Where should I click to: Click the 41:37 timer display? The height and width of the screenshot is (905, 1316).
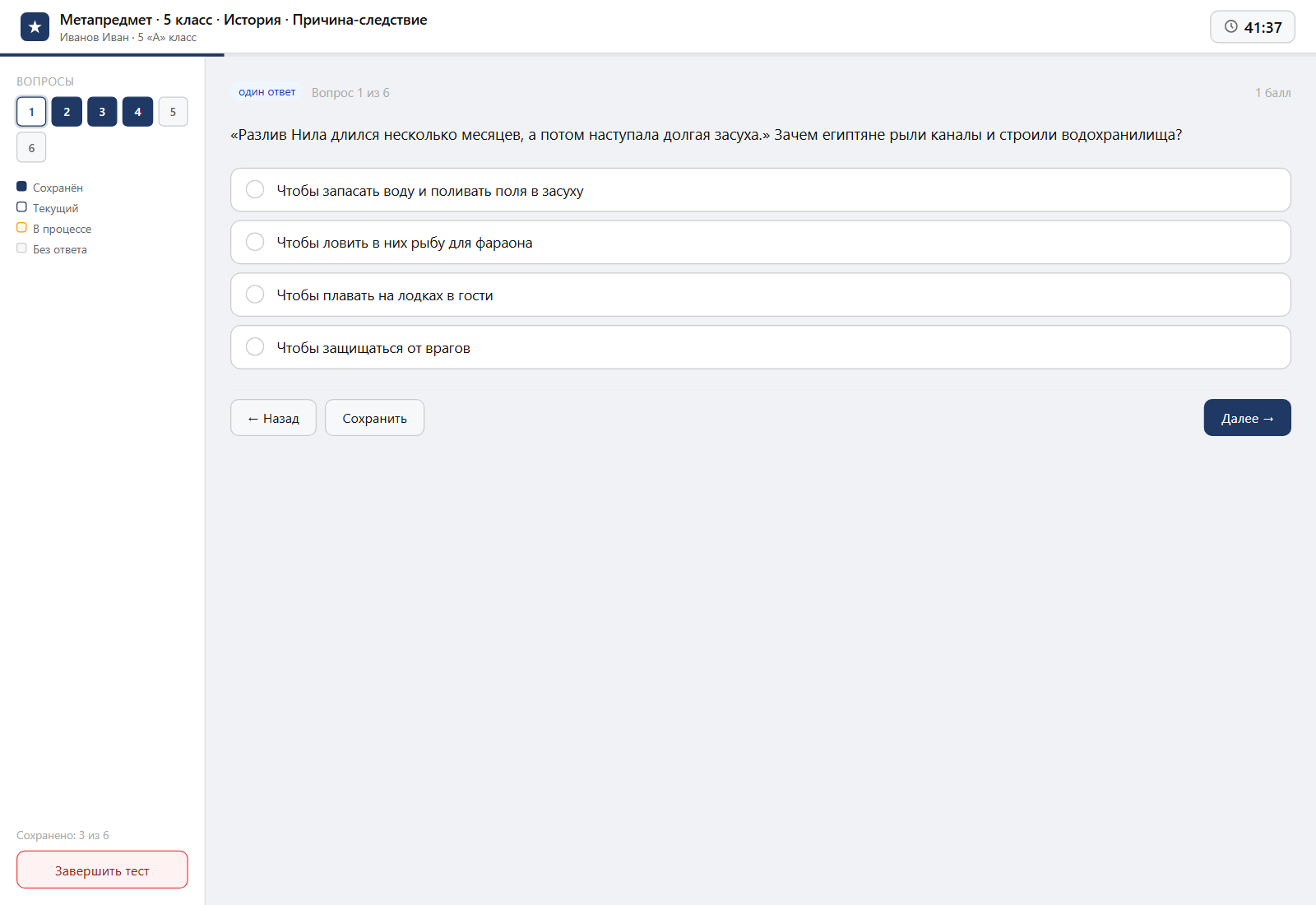pos(1253,27)
